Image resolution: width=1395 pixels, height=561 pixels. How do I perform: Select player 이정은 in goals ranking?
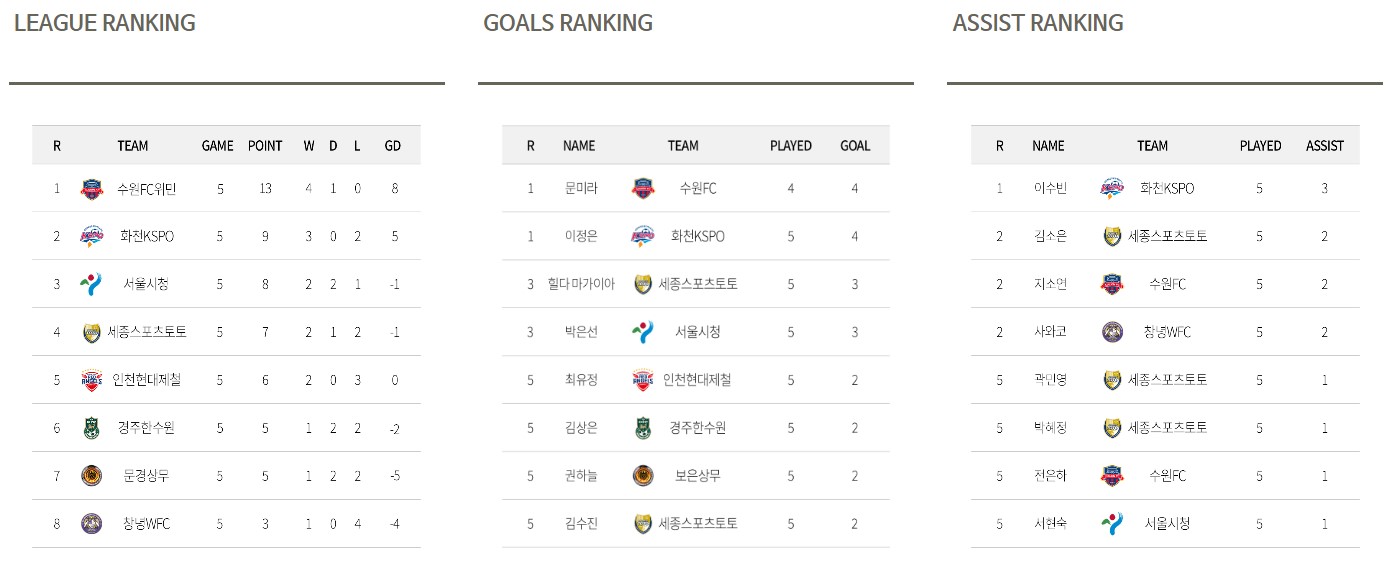pyautogui.click(x=579, y=236)
